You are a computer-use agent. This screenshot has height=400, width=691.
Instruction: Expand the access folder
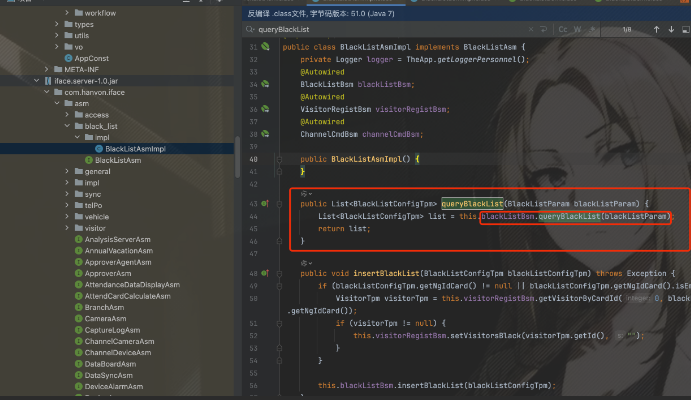[x=67, y=115]
